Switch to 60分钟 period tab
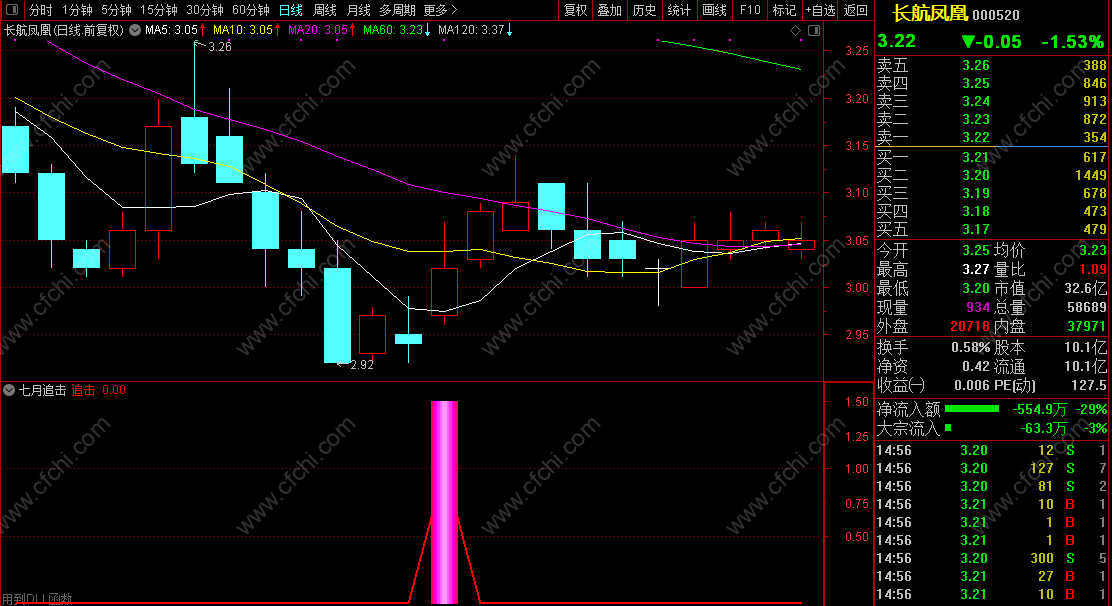1112x606 pixels. 250,10
